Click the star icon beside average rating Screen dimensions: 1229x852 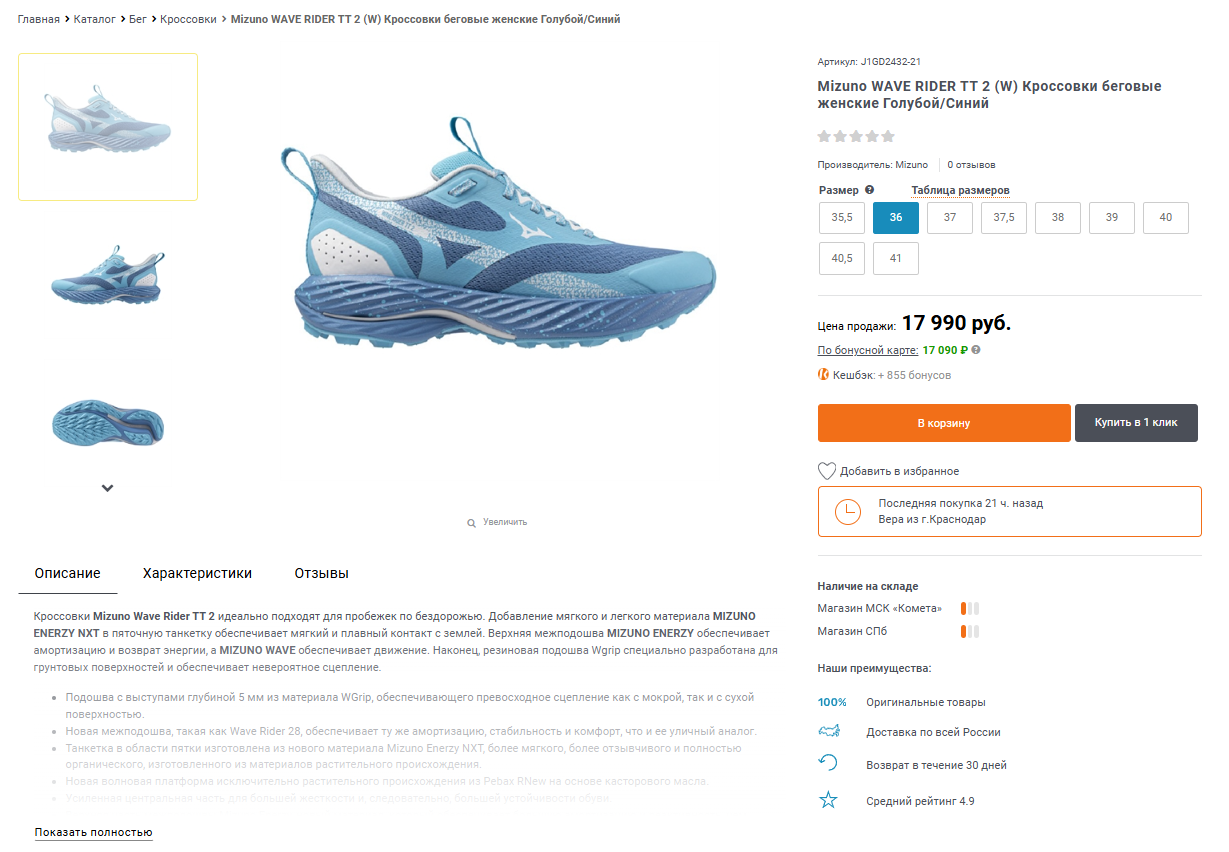[828, 800]
